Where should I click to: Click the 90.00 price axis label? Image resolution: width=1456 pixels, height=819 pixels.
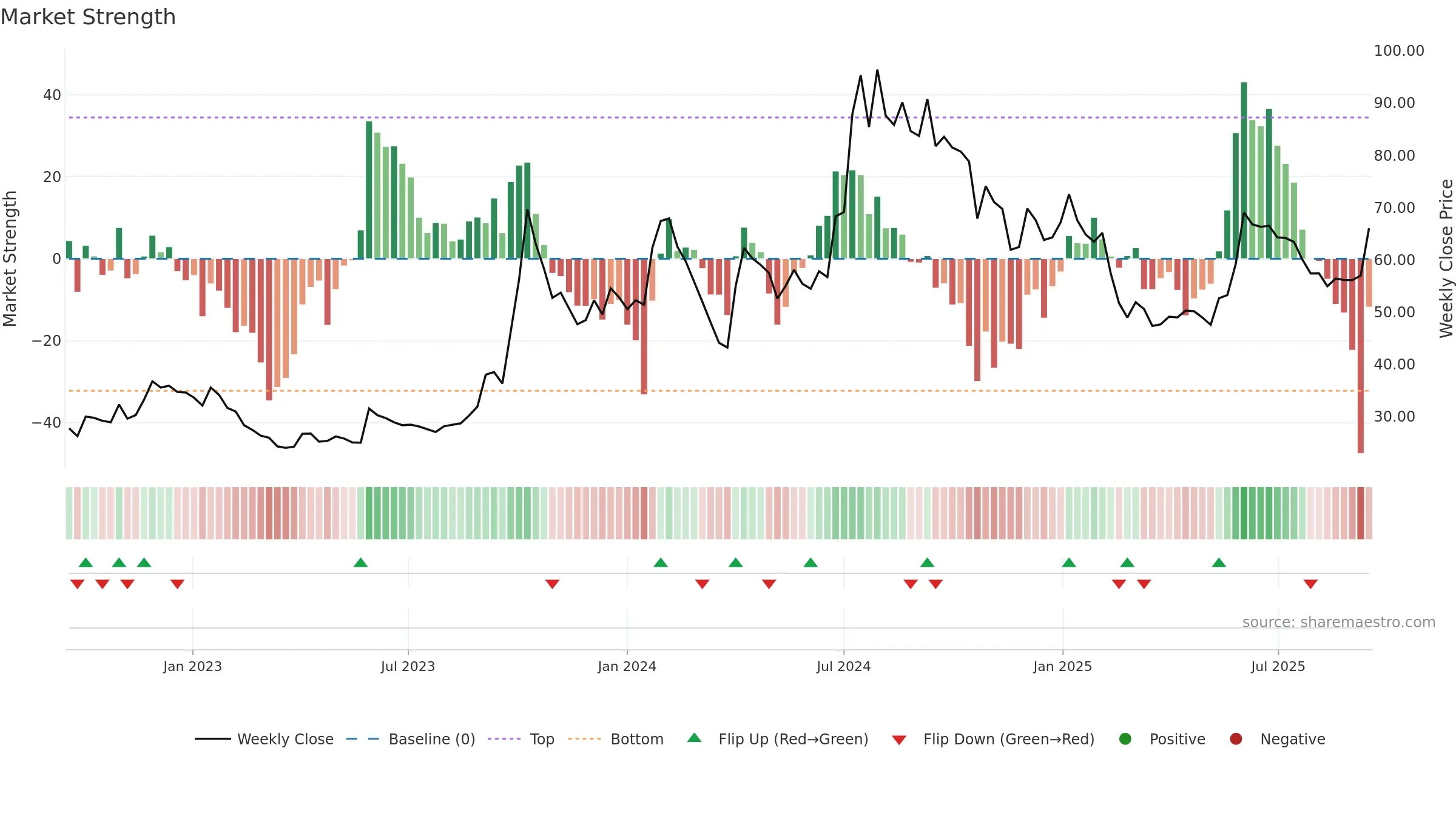pos(1394,103)
